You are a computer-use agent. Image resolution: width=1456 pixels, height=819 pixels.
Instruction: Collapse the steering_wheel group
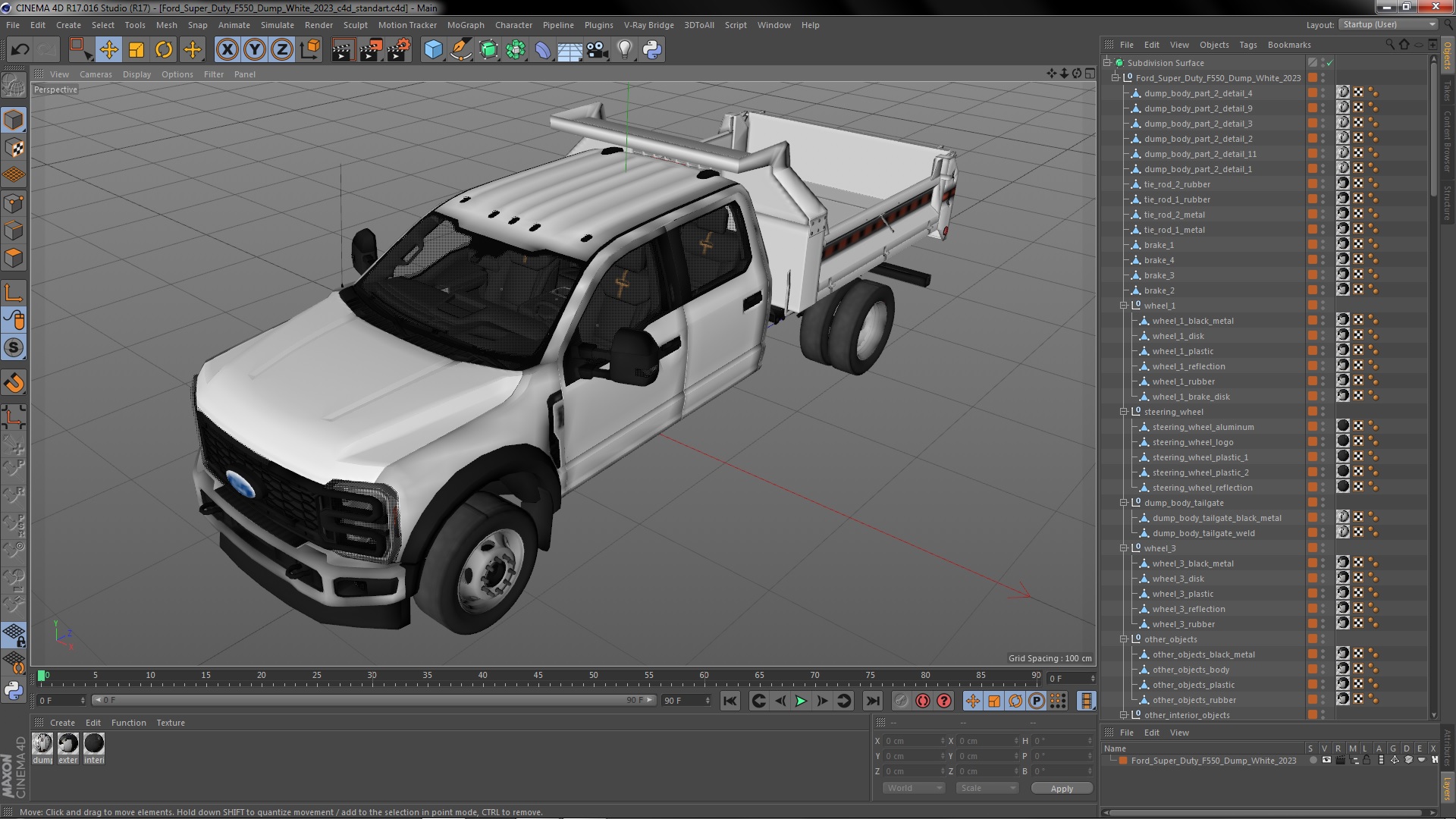click(x=1124, y=412)
